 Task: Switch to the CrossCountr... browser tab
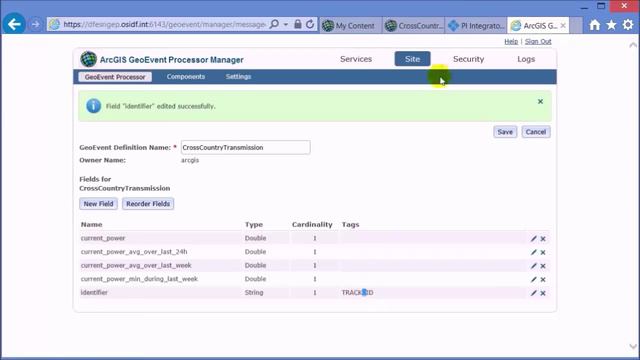click(414, 25)
